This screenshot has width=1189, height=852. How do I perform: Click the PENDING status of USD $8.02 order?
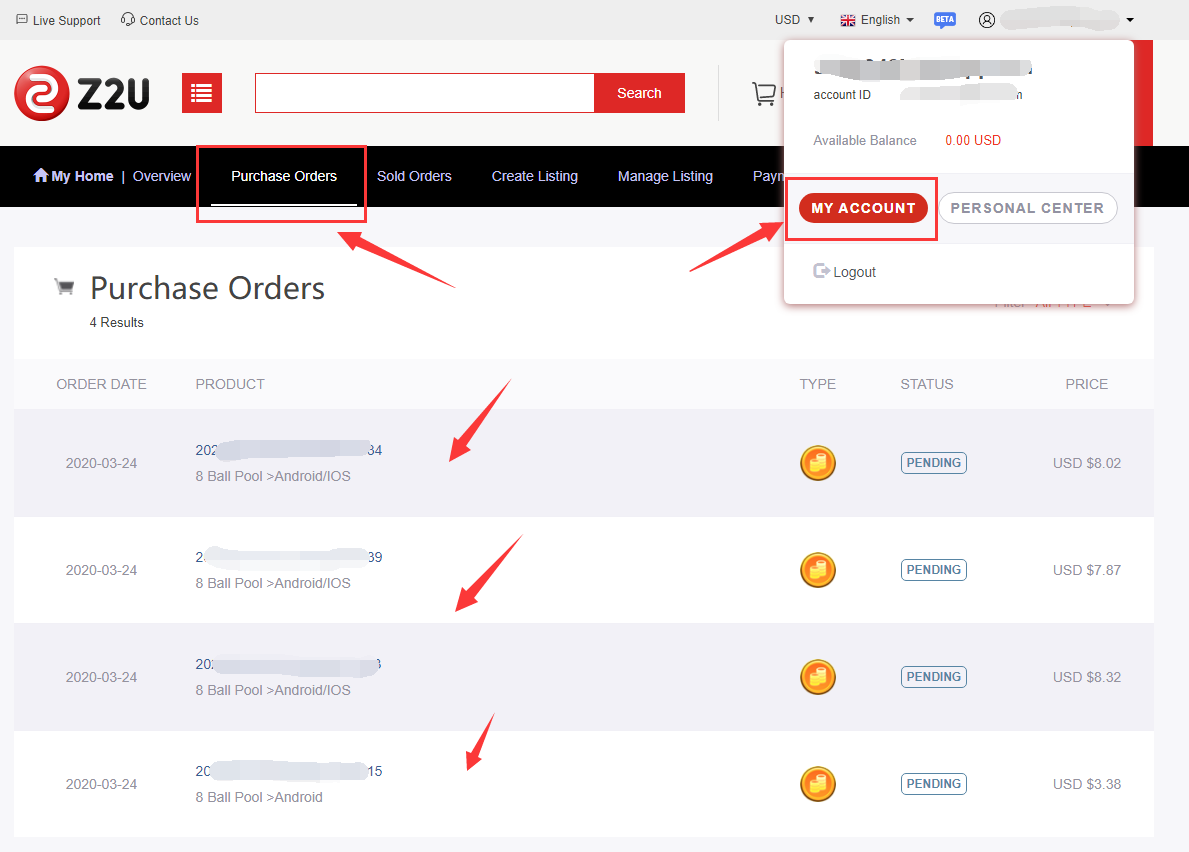[933, 463]
